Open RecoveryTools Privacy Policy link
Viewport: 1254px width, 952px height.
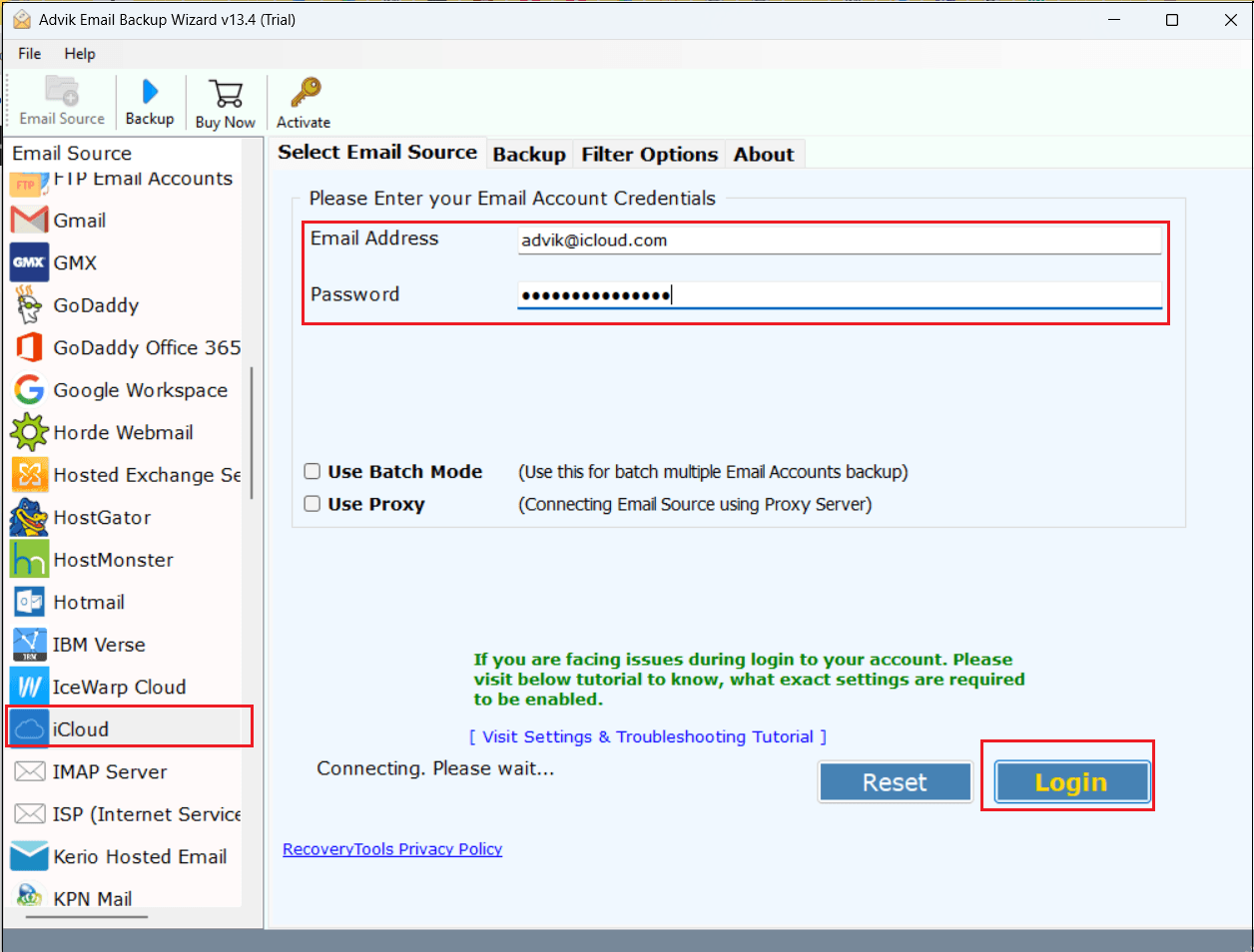(392, 849)
